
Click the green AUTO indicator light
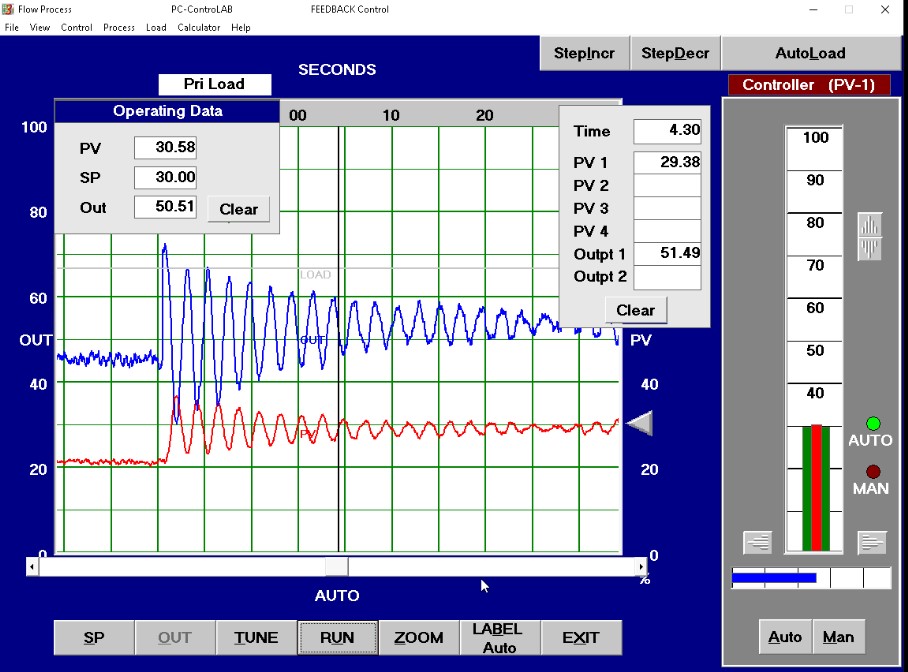tap(873, 424)
